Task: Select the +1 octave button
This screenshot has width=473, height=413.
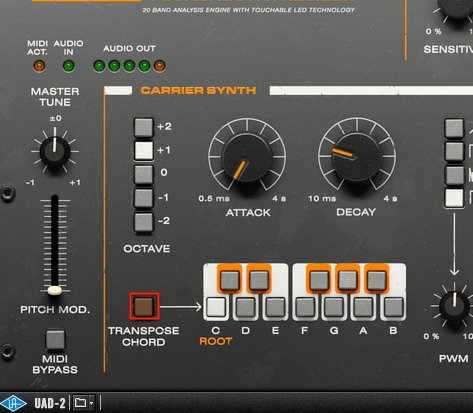Action: tap(144, 150)
